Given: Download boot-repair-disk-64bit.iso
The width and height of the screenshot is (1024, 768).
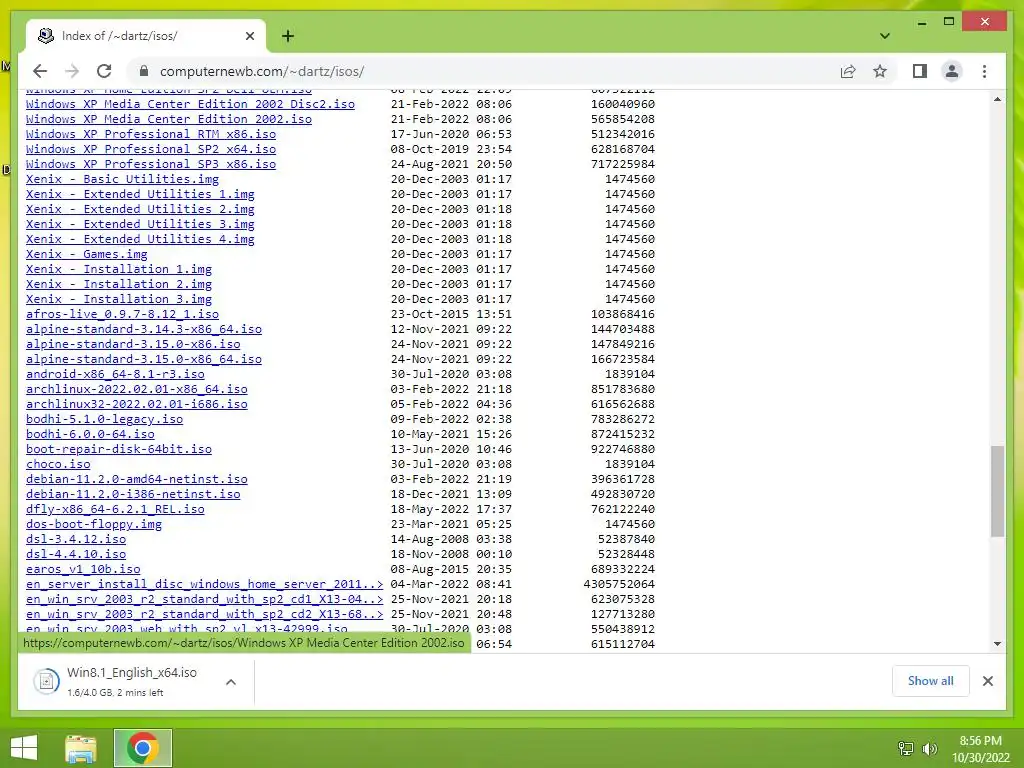Looking at the screenshot, I should [x=119, y=449].
